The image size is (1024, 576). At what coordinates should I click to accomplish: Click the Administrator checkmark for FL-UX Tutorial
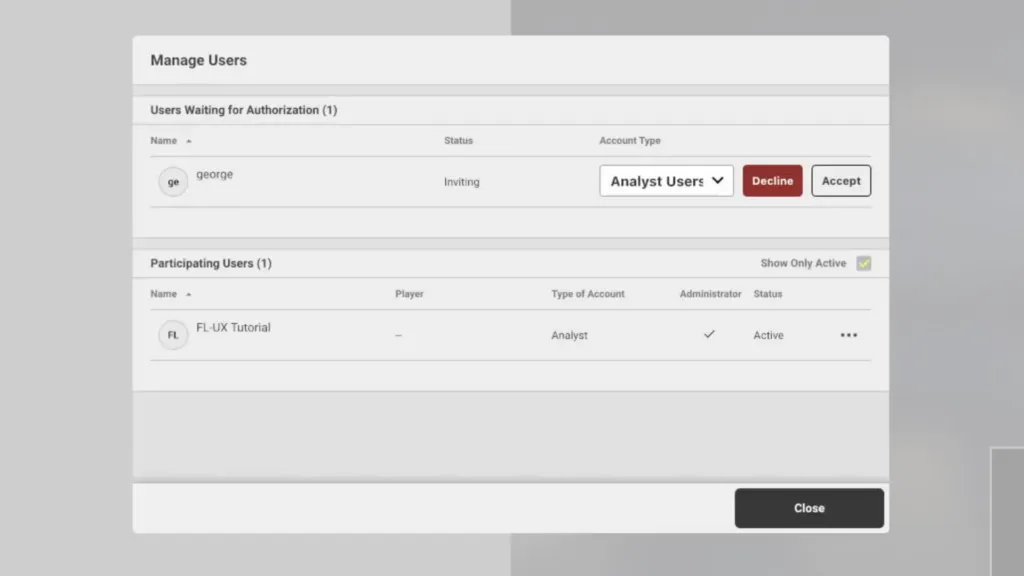pyautogui.click(x=709, y=334)
